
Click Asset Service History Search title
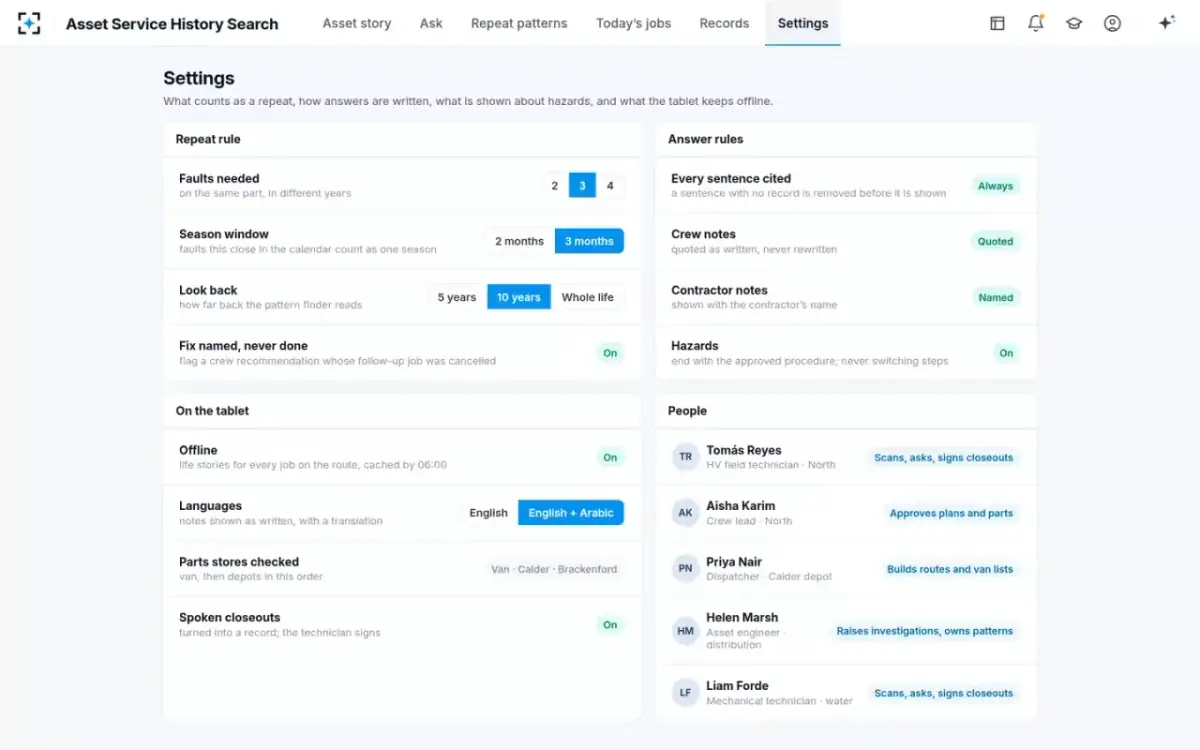172,24
